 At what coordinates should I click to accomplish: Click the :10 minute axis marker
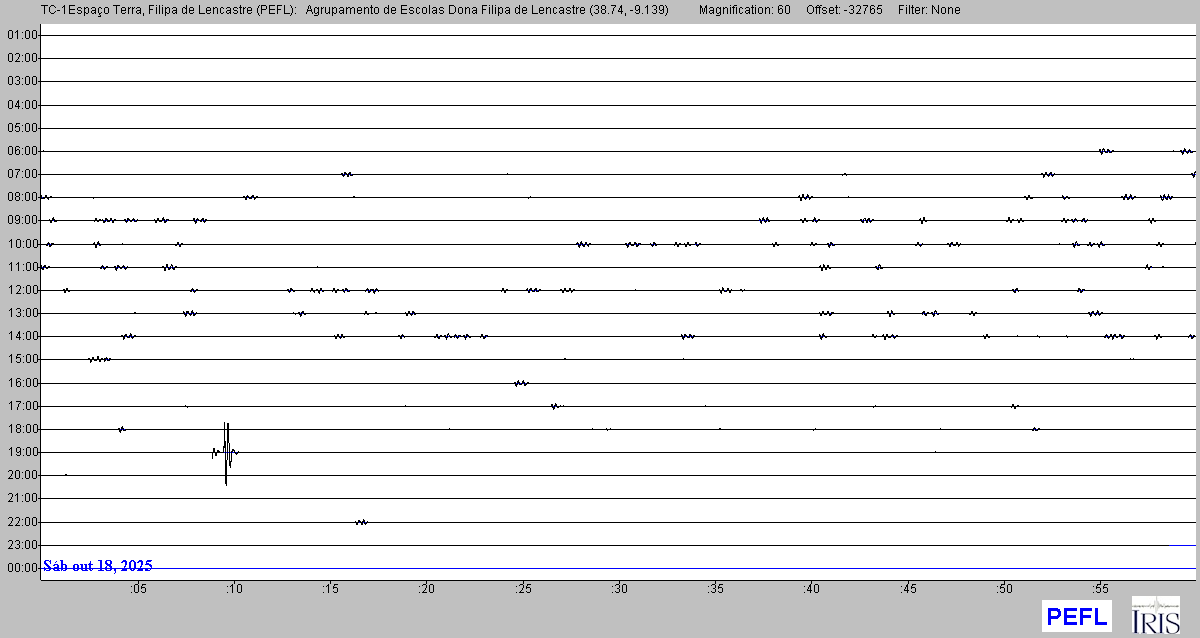pos(233,589)
